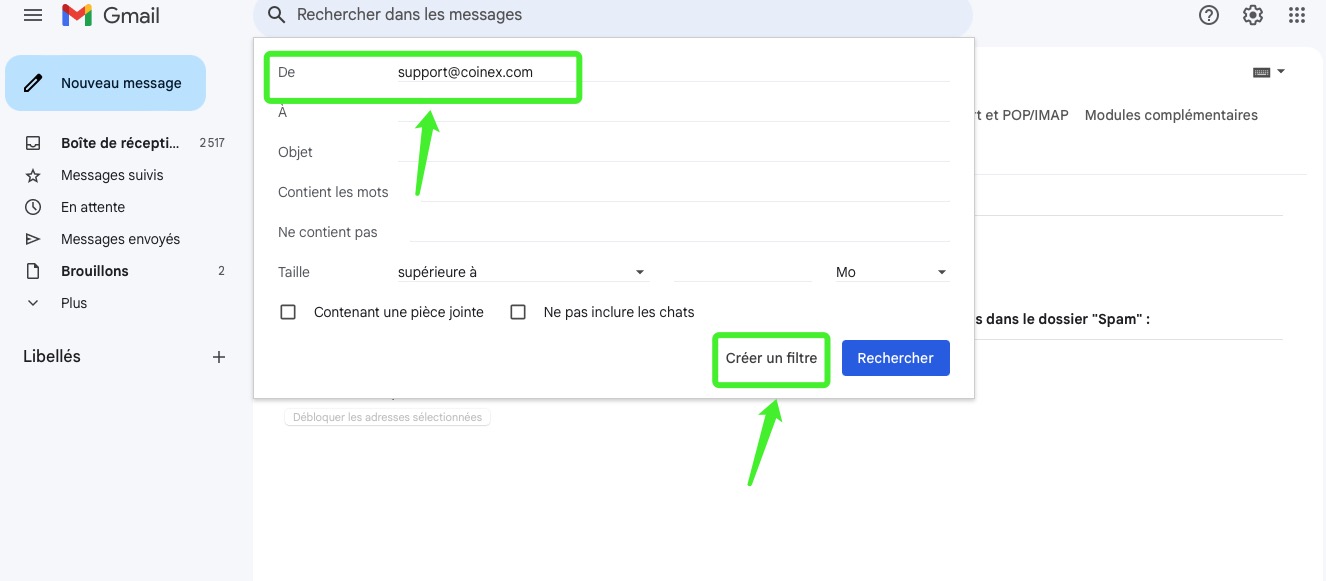
Task: Open the main menu hamburger icon
Action: click(x=33, y=16)
